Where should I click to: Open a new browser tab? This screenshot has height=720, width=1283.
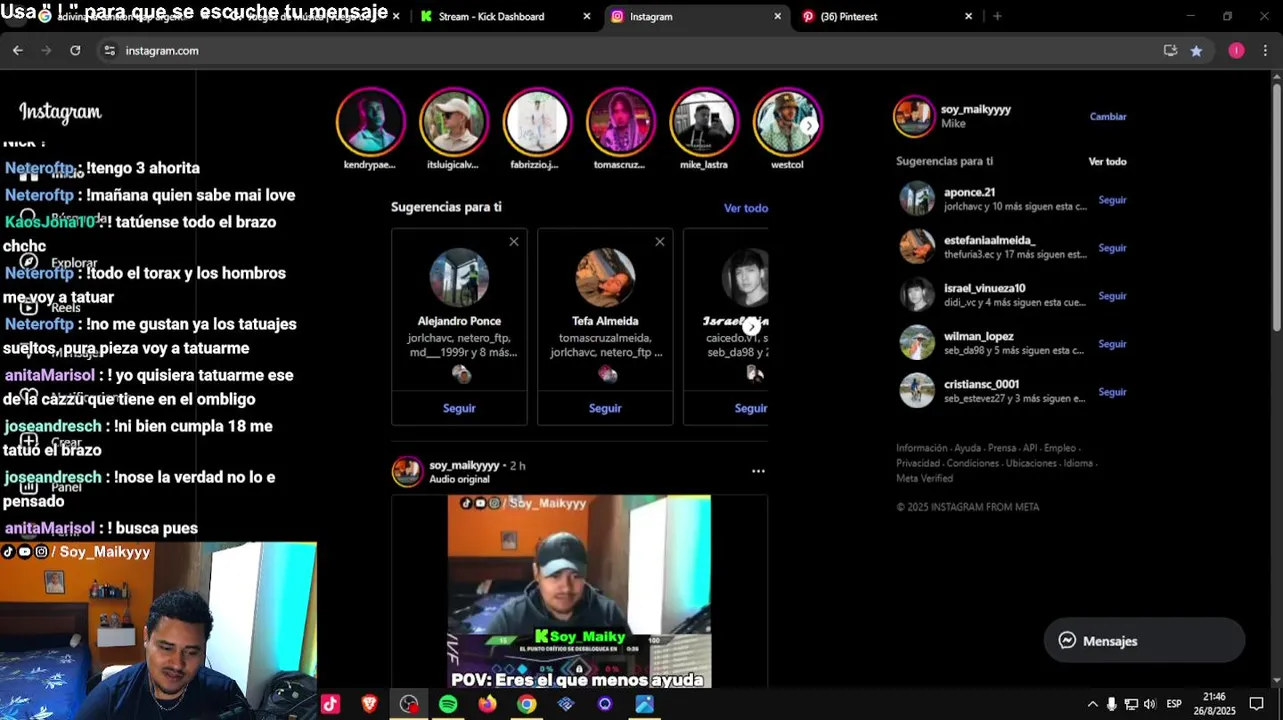(997, 16)
